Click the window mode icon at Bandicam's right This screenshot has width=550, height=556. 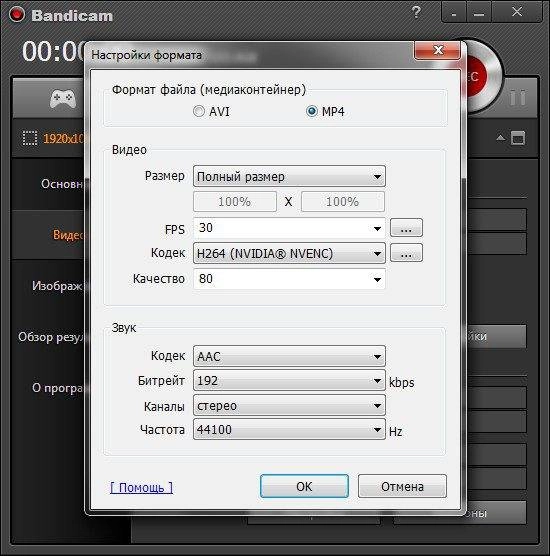pyautogui.click(x=518, y=138)
